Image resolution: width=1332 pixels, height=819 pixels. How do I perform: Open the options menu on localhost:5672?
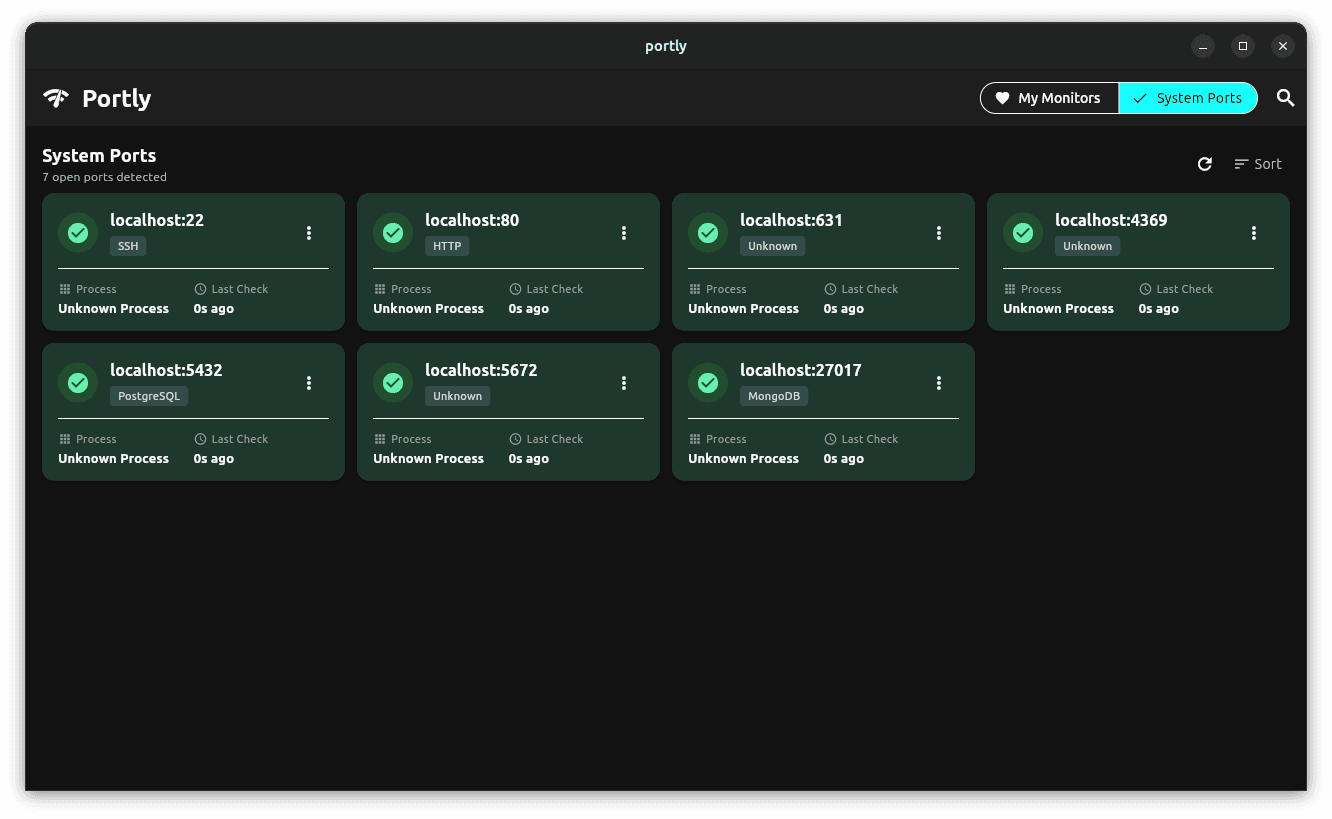click(x=624, y=382)
